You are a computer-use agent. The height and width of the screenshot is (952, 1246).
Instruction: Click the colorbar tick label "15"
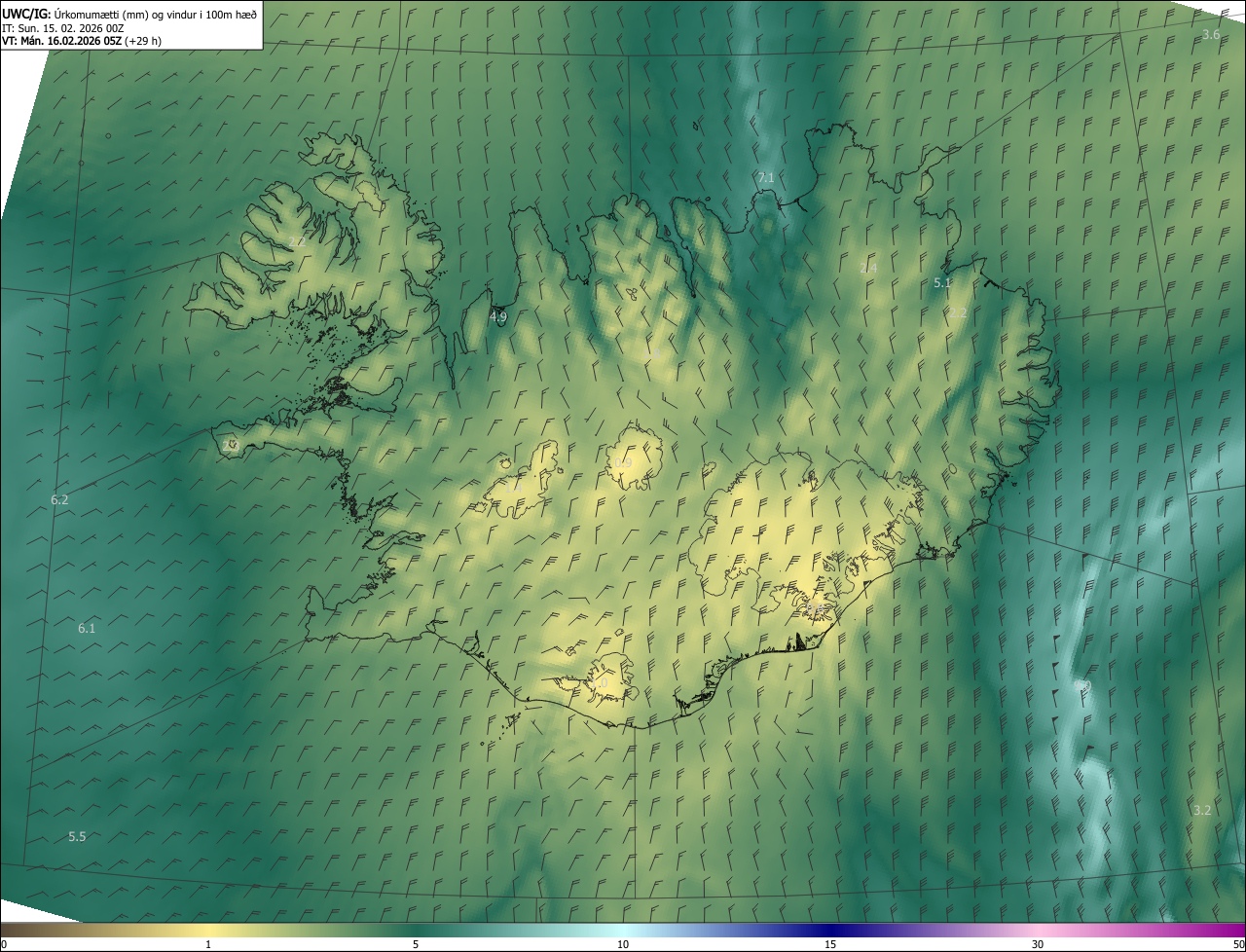(x=830, y=945)
